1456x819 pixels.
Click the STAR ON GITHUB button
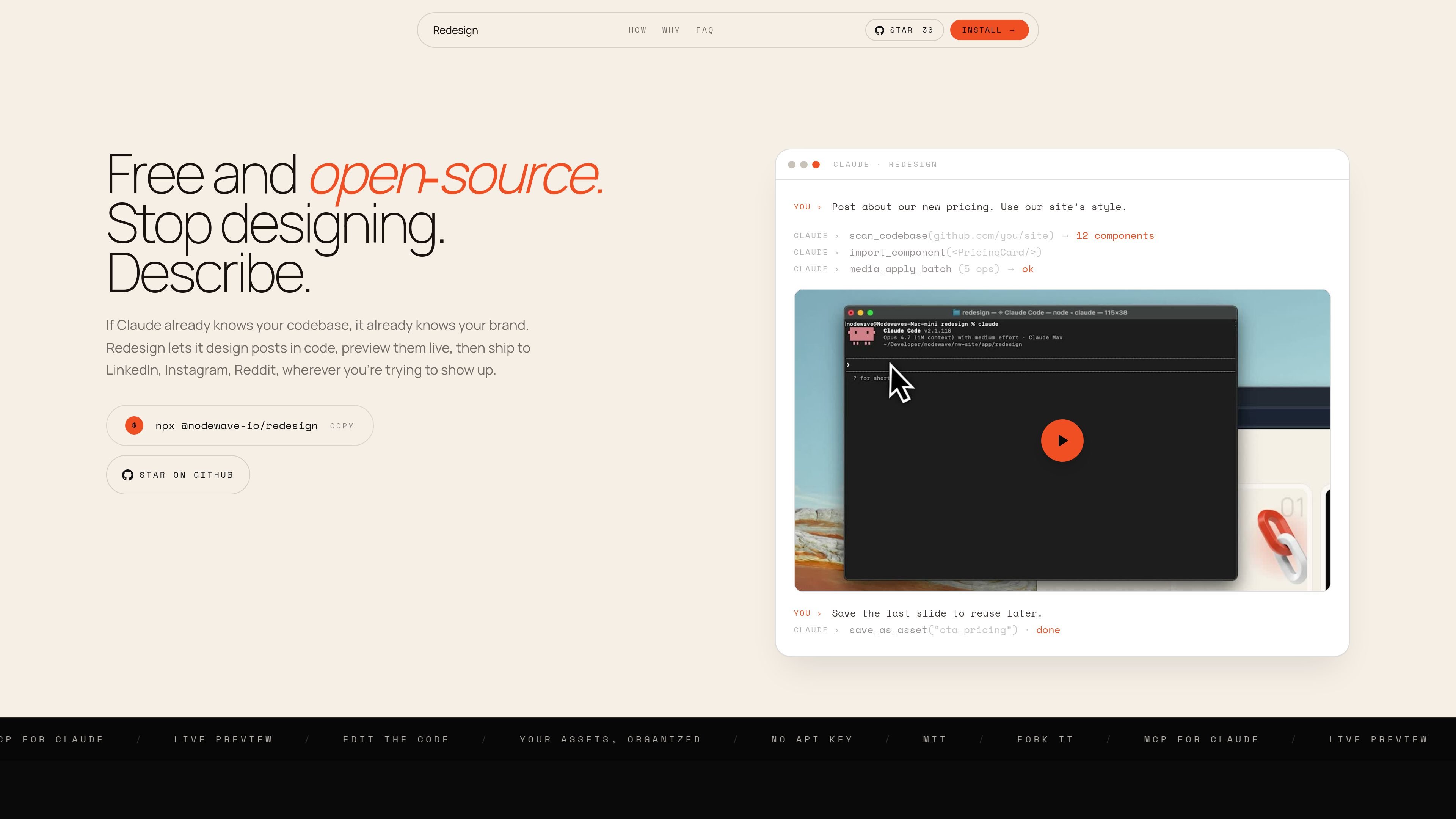pyautogui.click(x=177, y=475)
